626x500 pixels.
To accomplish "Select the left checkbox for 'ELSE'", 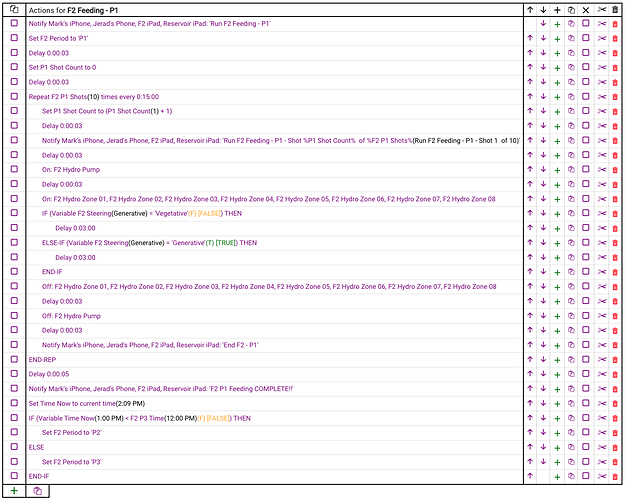I will pyautogui.click(x=14, y=446).
